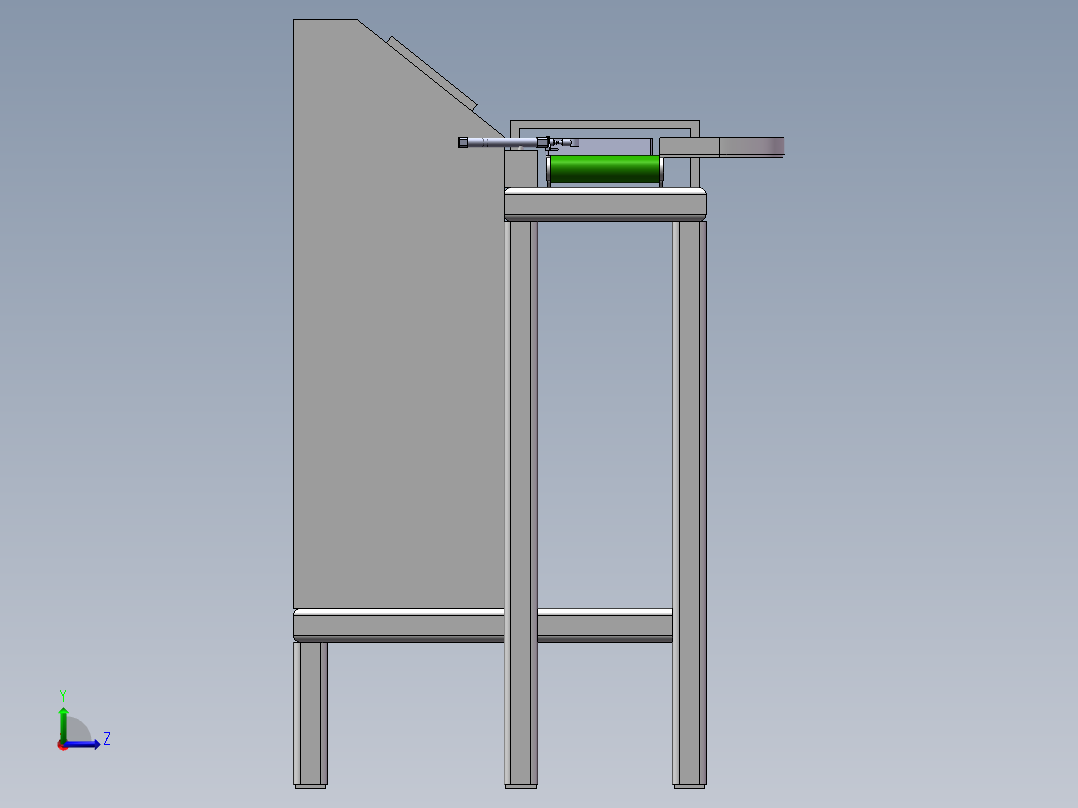This screenshot has height=808, width=1078.
Task: Click the green Y label above the triad
Action: coord(63,694)
